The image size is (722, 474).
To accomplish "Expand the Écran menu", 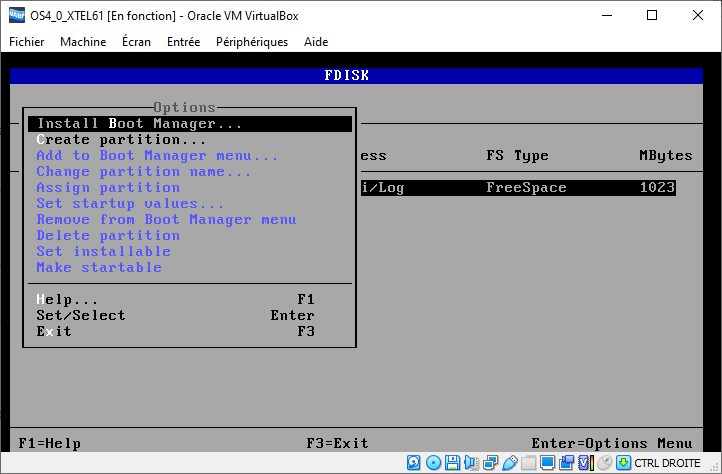I will pyautogui.click(x=136, y=42).
